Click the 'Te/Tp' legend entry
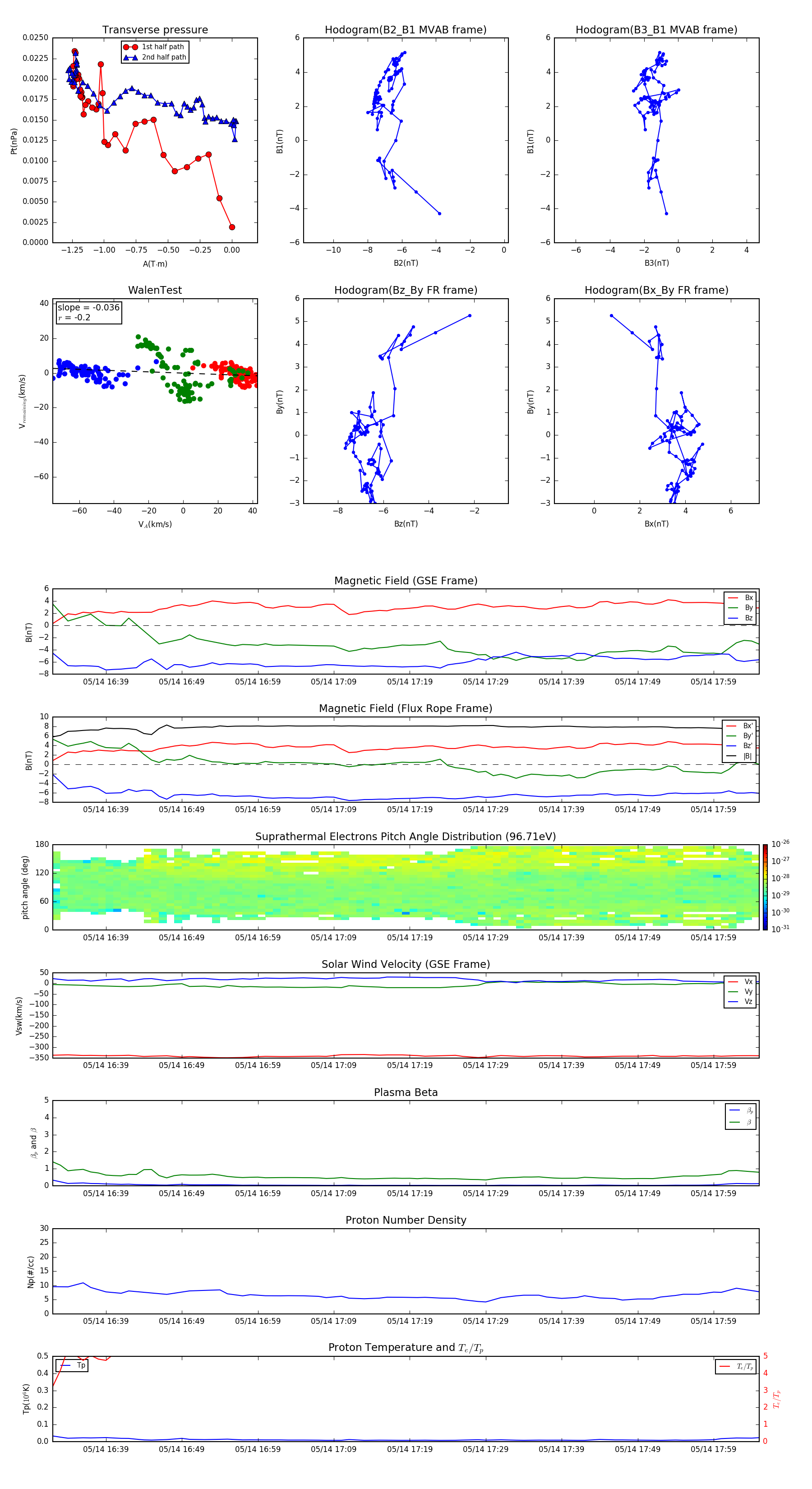Image resolution: width=812 pixels, height=1489 pixels. pos(736,1366)
